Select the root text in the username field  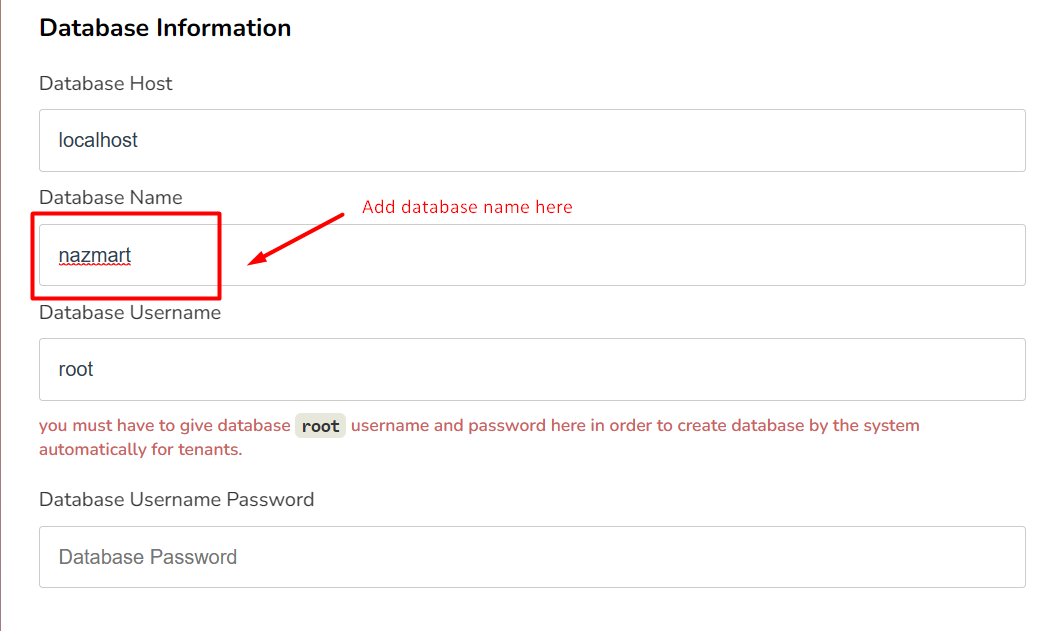[x=75, y=369]
